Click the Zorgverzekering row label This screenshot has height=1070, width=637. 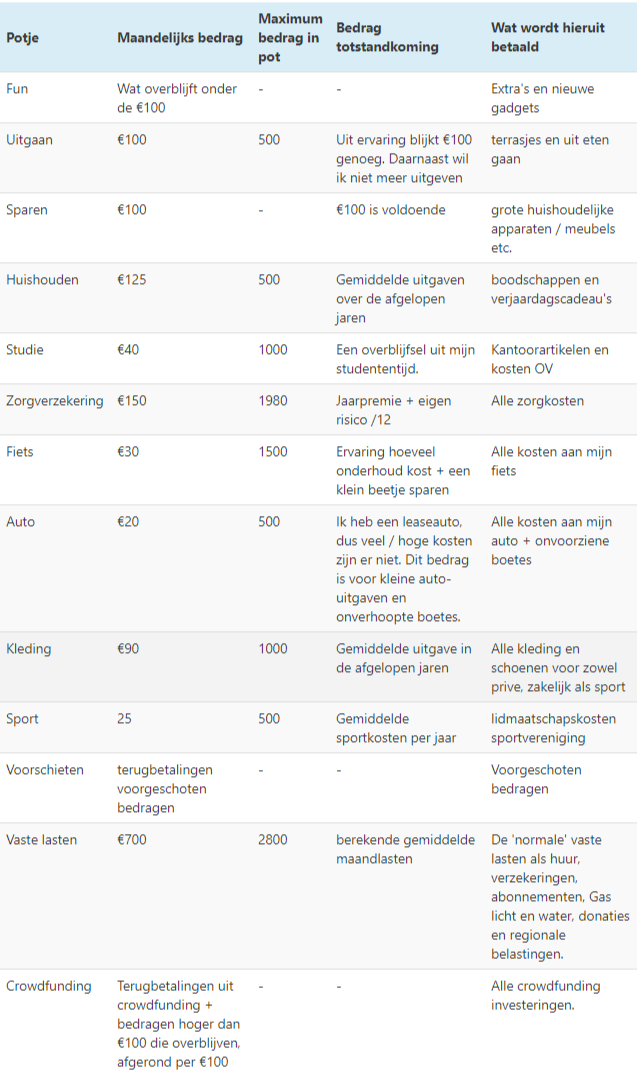(x=54, y=401)
